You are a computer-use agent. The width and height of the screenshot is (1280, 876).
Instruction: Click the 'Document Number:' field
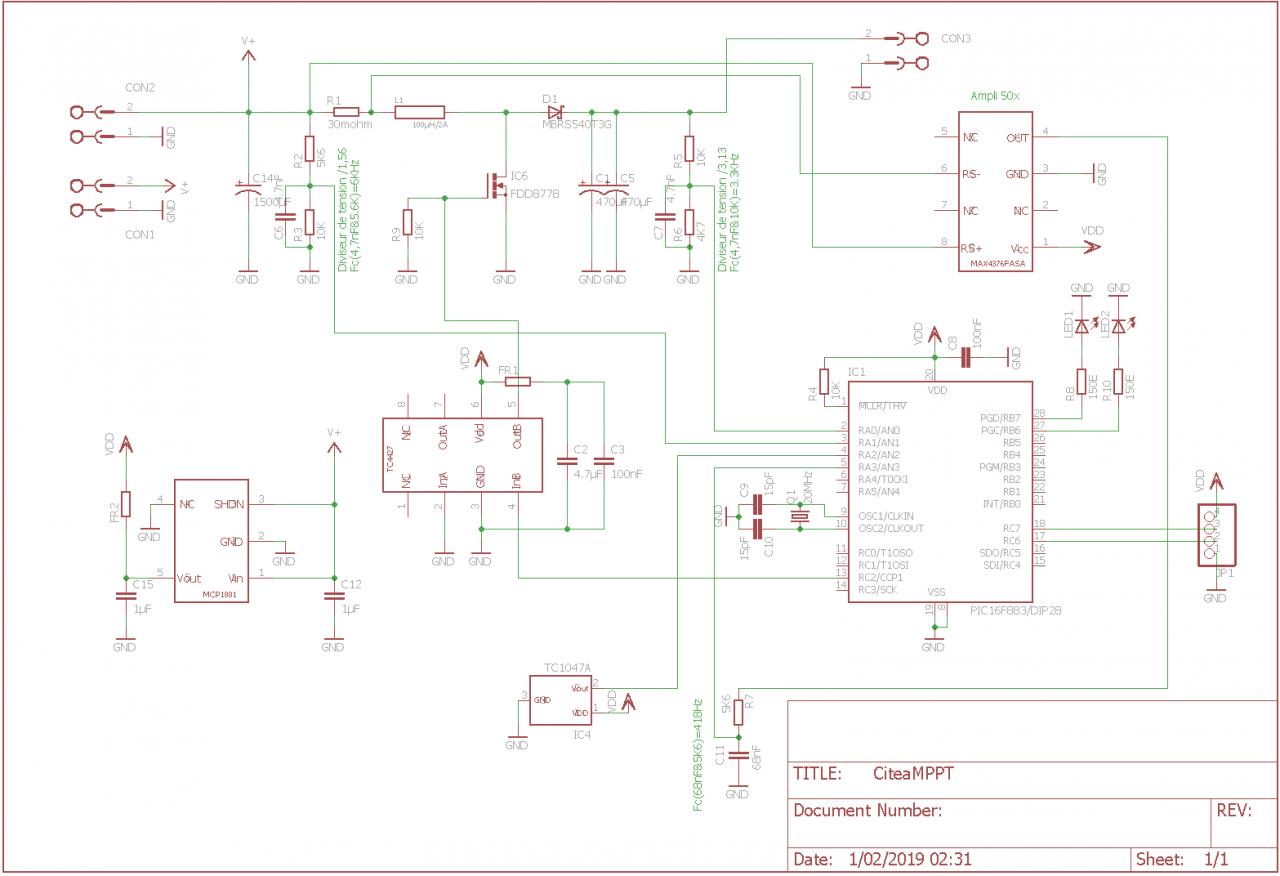coord(999,822)
